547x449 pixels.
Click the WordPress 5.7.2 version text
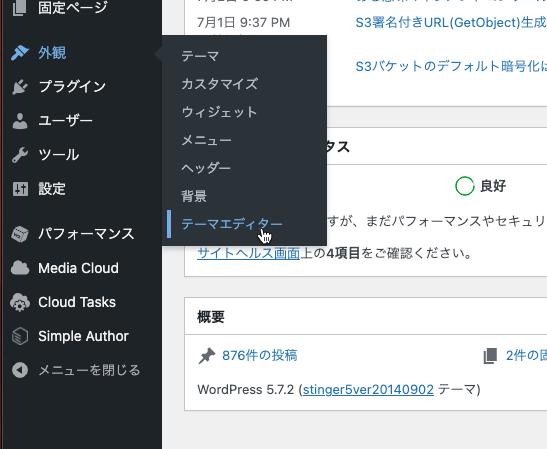246,389
